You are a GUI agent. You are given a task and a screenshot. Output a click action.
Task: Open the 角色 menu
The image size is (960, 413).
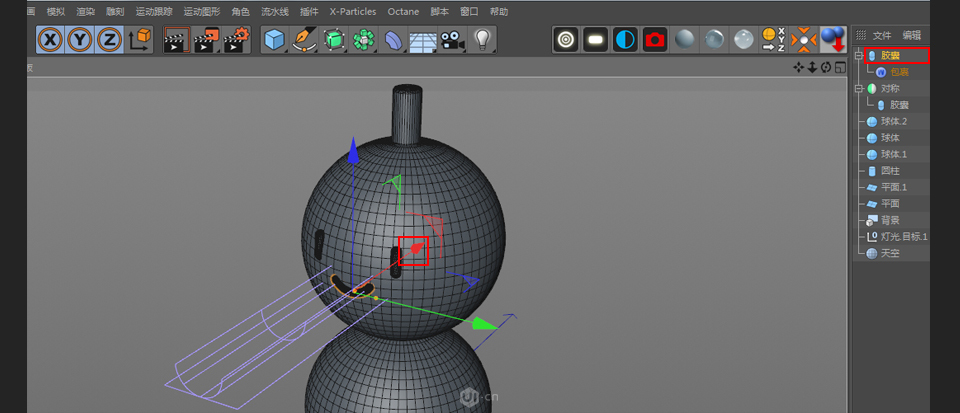pyautogui.click(x=241, y=12)
